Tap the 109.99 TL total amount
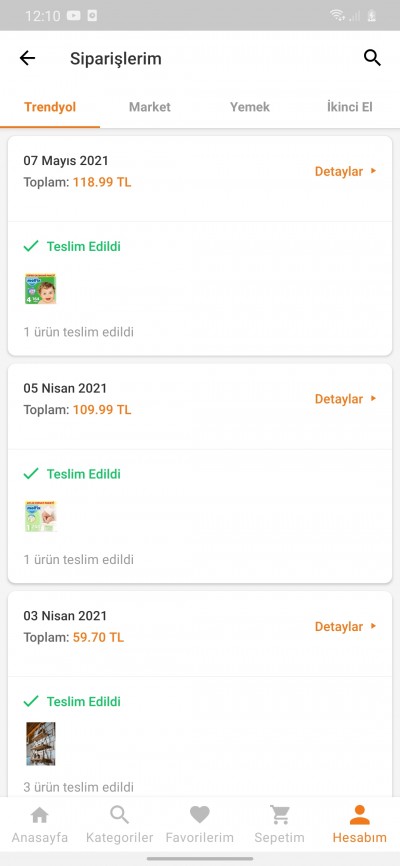The height and width of the screenshot is (866, 400). (102, 410)
